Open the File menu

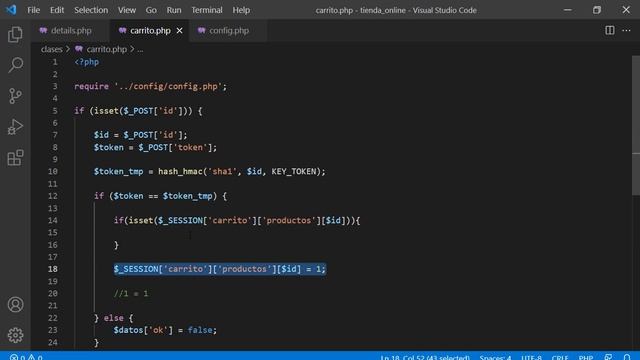point(33,10)
